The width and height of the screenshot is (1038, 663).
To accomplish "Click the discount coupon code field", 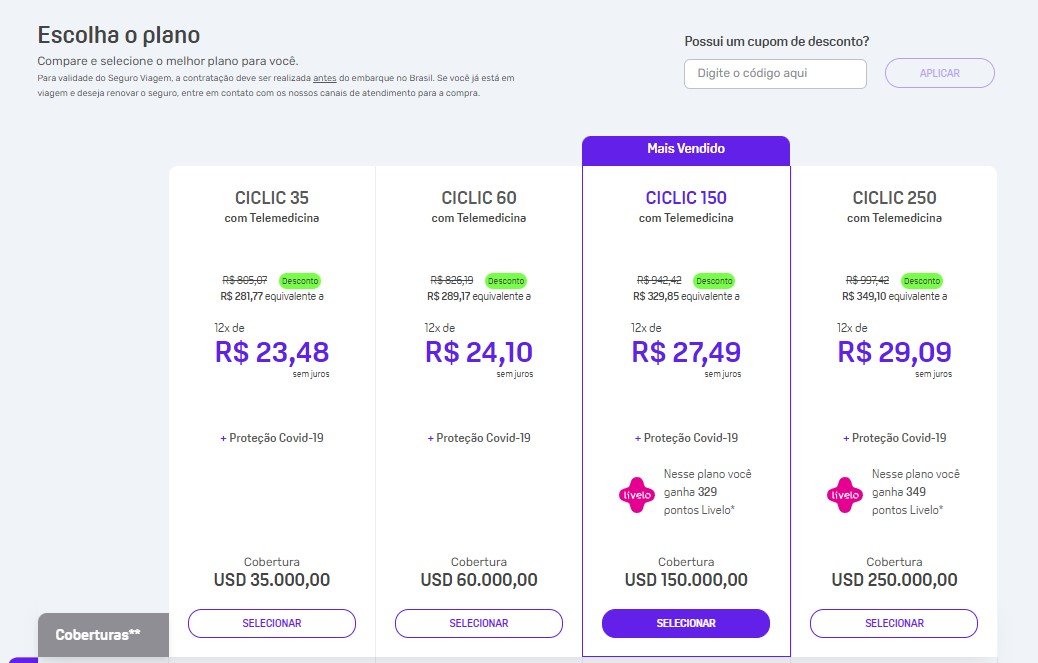I will coord(775,73).
